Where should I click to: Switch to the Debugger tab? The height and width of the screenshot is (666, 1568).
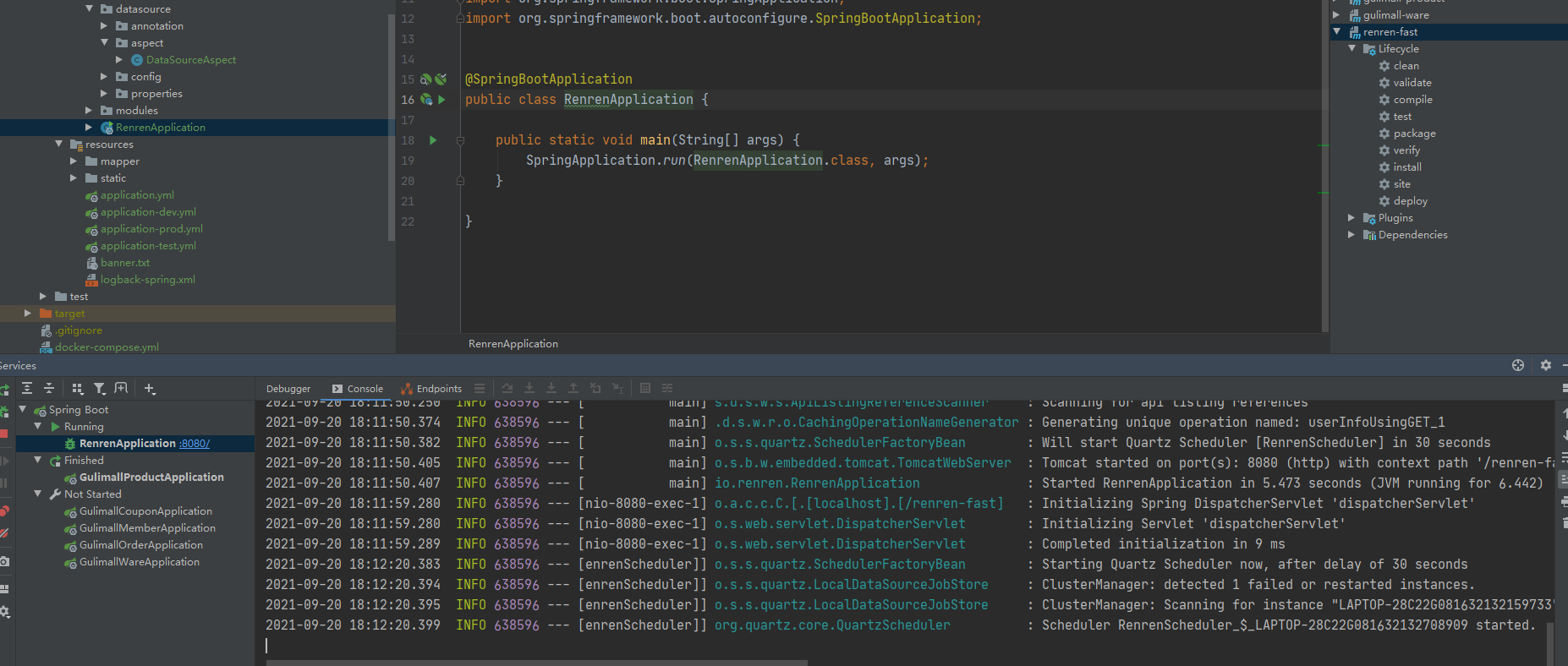point(288,389)
